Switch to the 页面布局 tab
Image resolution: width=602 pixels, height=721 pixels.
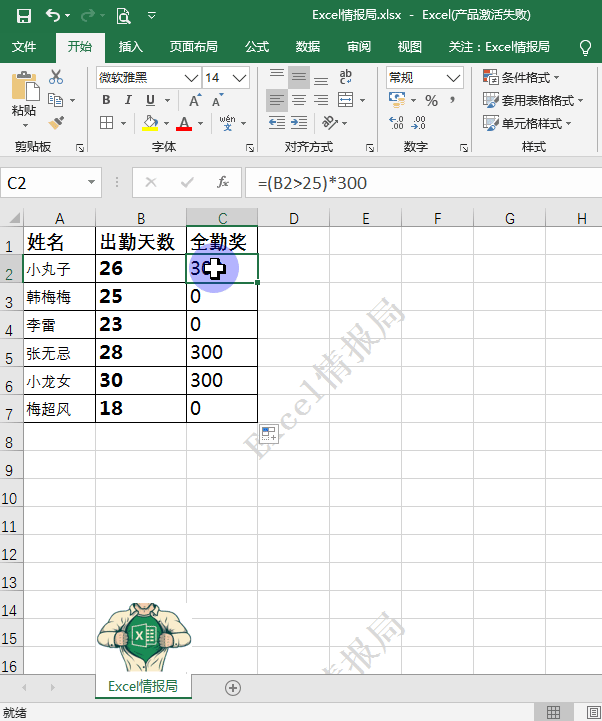[x=193, y=47]
